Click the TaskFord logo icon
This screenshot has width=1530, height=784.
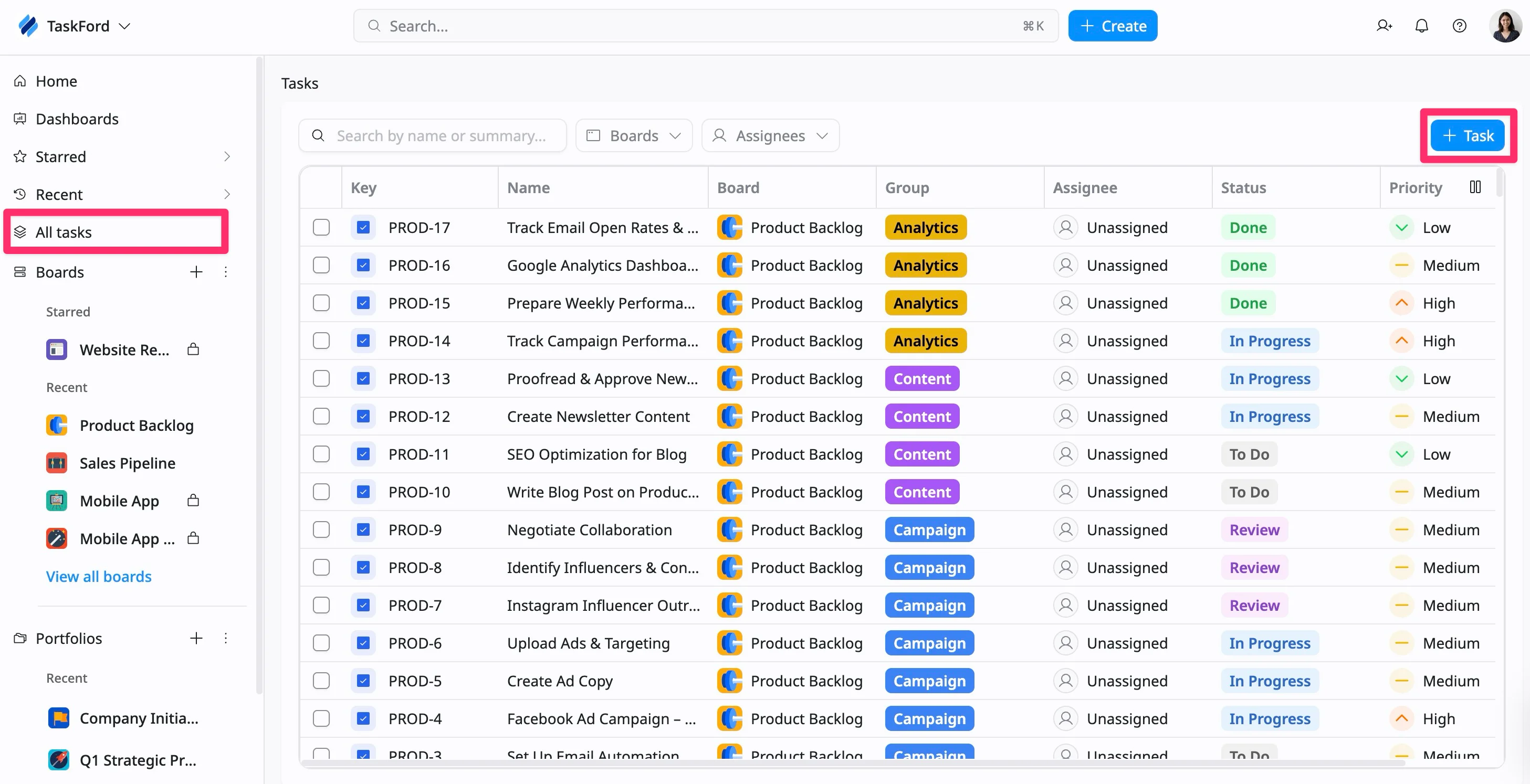click(x=28, y=26)
